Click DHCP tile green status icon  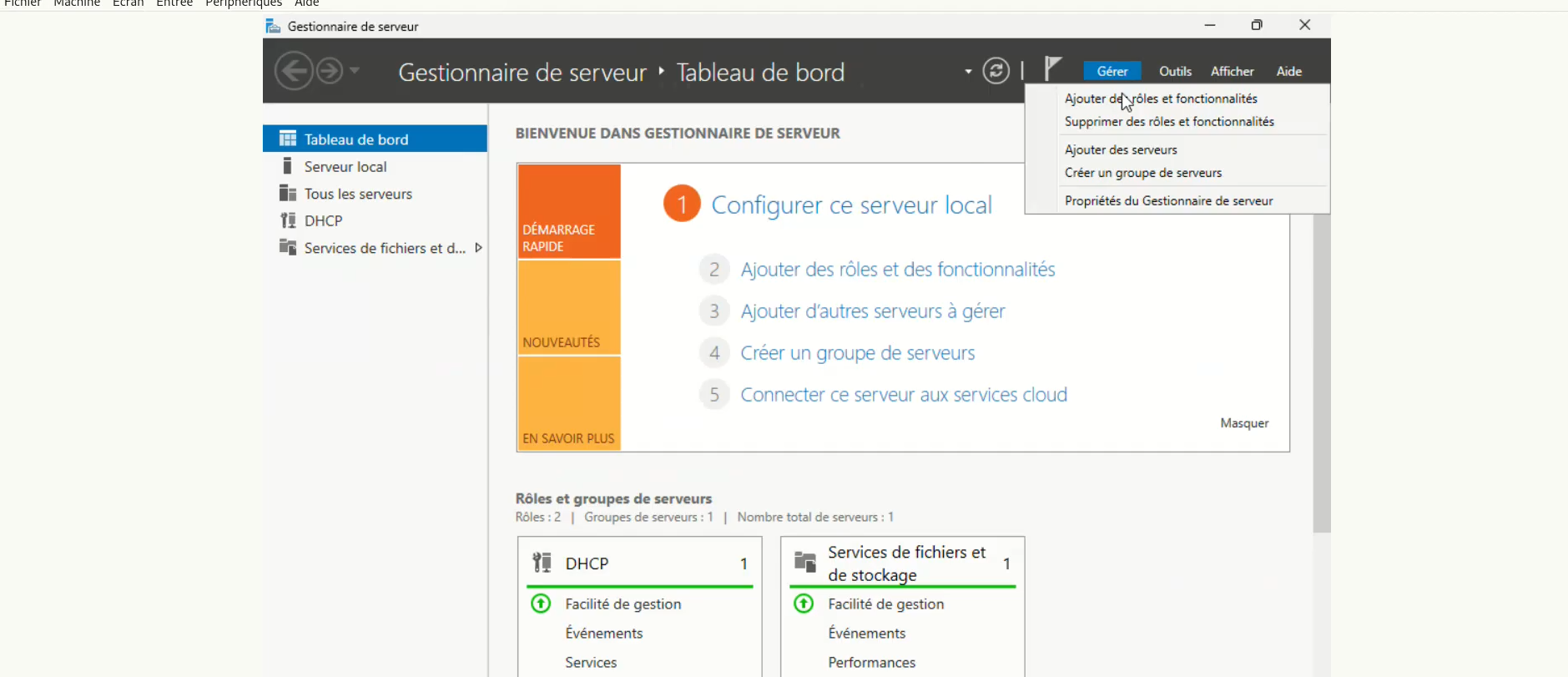(x=541, y=604)
